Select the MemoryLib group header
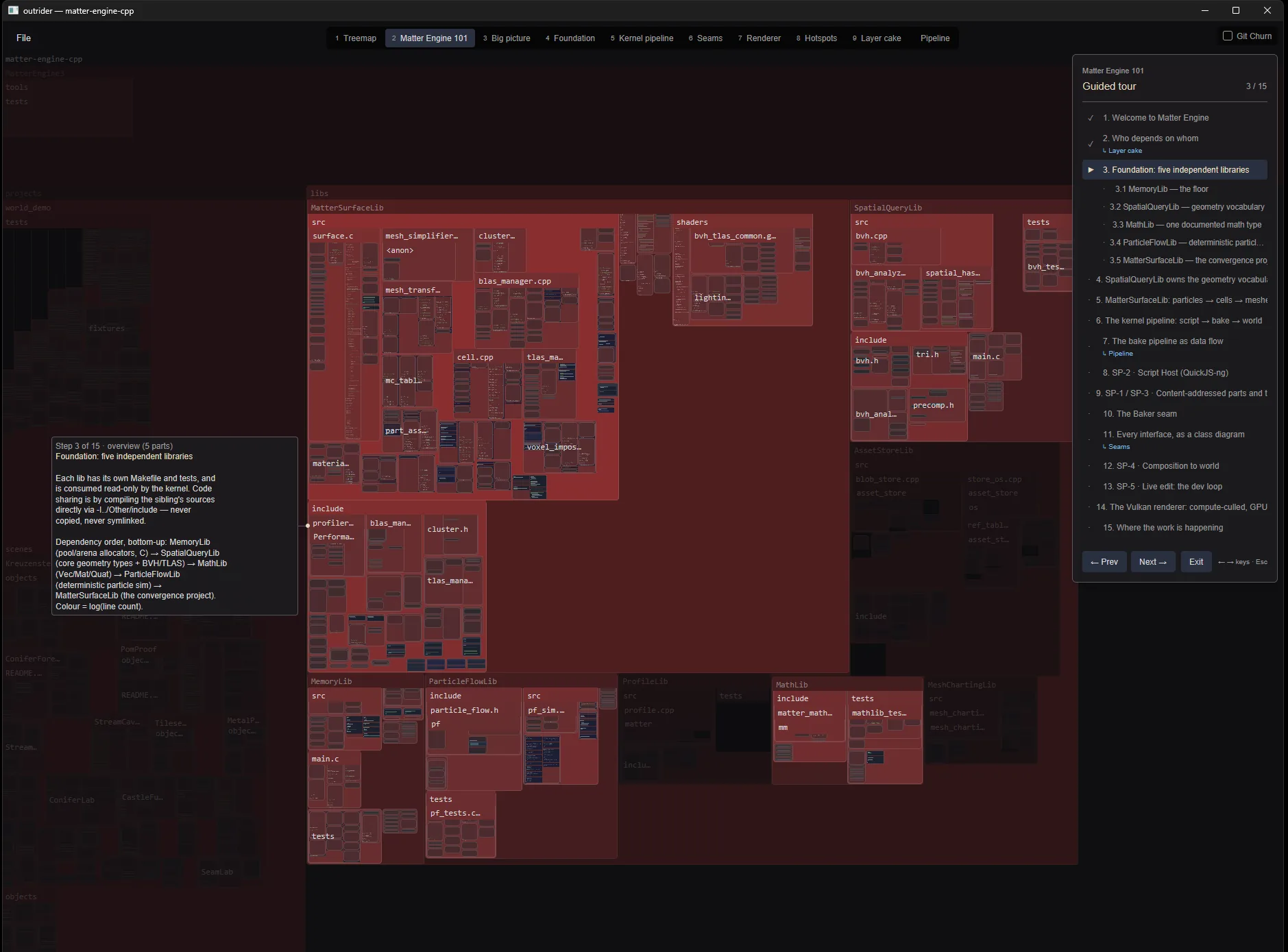Viewport: 1288px width, 952px height. (x=331, y=681)
